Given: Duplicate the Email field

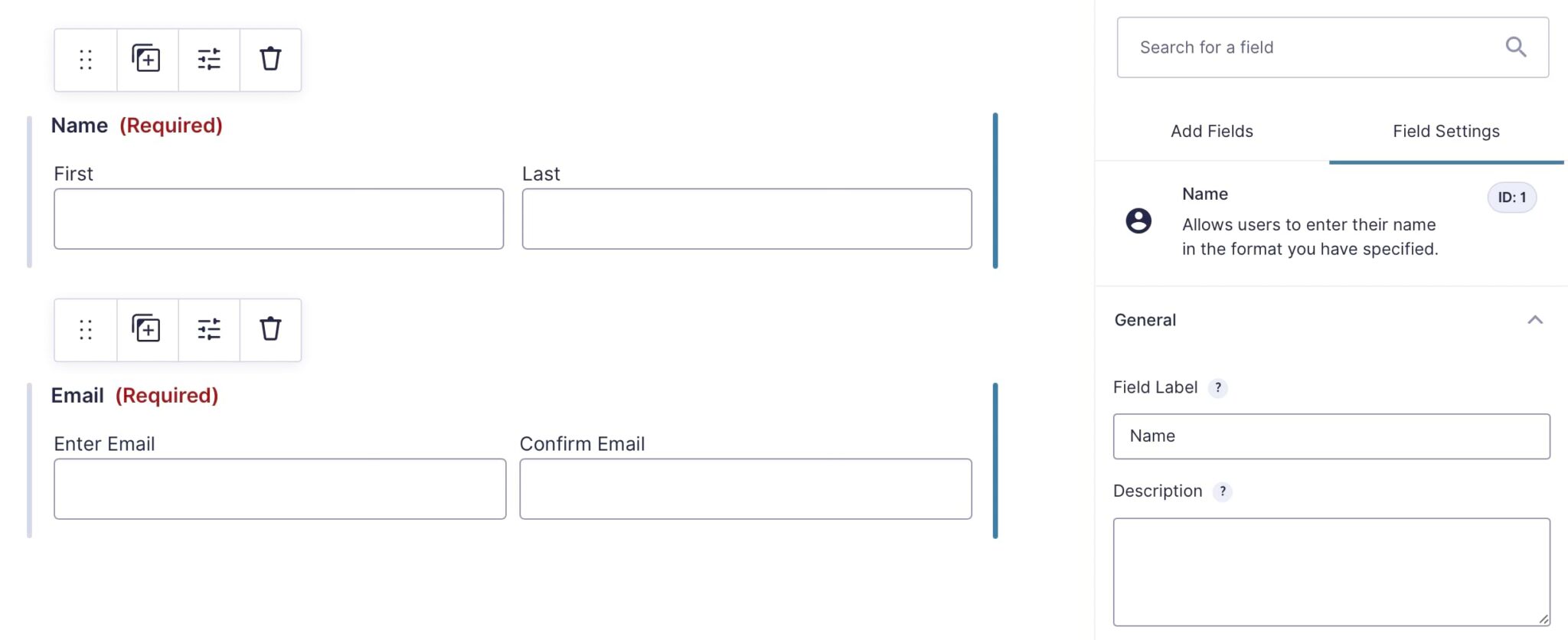Looking at the screenshot, I should [x=146, y=330].
